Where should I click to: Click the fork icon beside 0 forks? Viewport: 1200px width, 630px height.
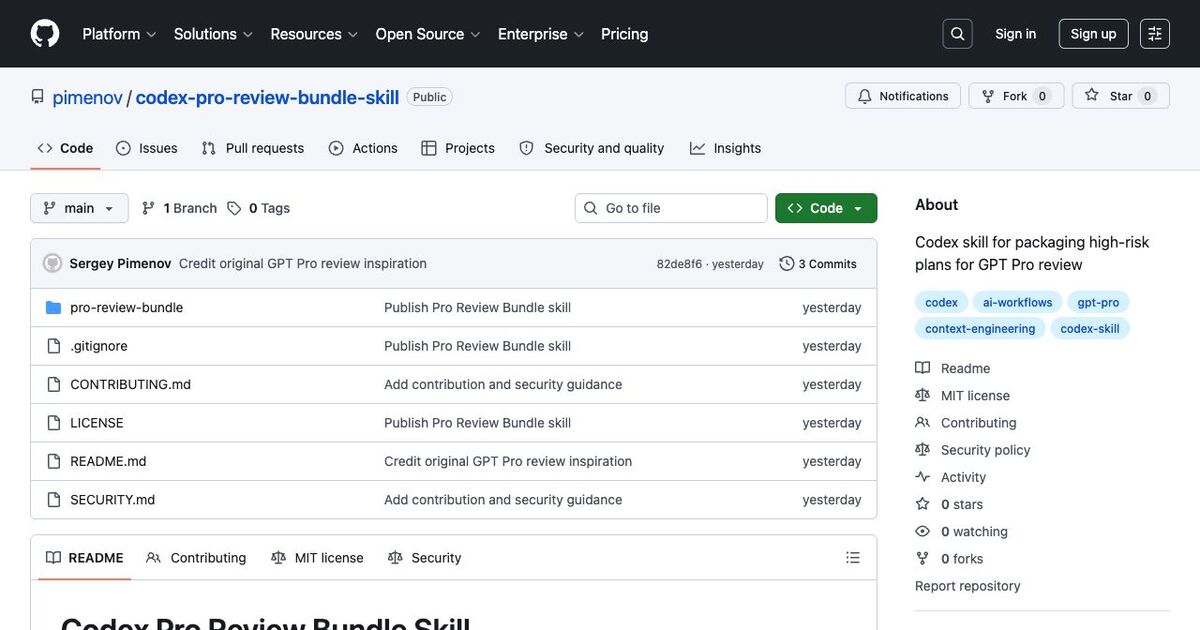tap(922, 558)
